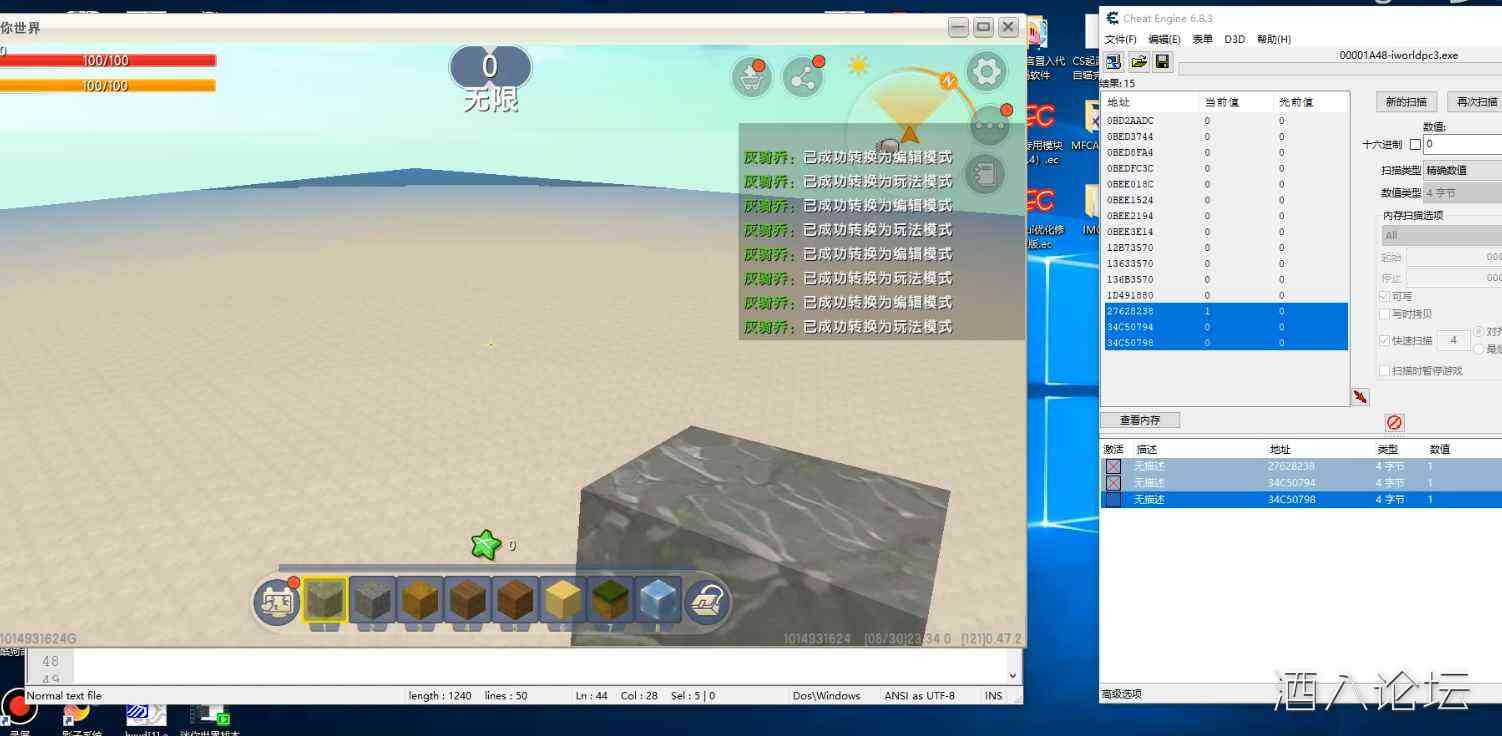Open the 数值类型 dropdown showing 4 字节
The width and height of the screenshot is (1502, 736).
[x=1462, y=192]
